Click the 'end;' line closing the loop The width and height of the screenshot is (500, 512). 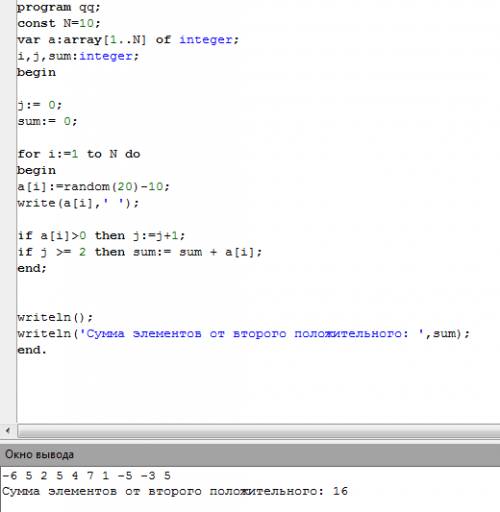[32, 268]
